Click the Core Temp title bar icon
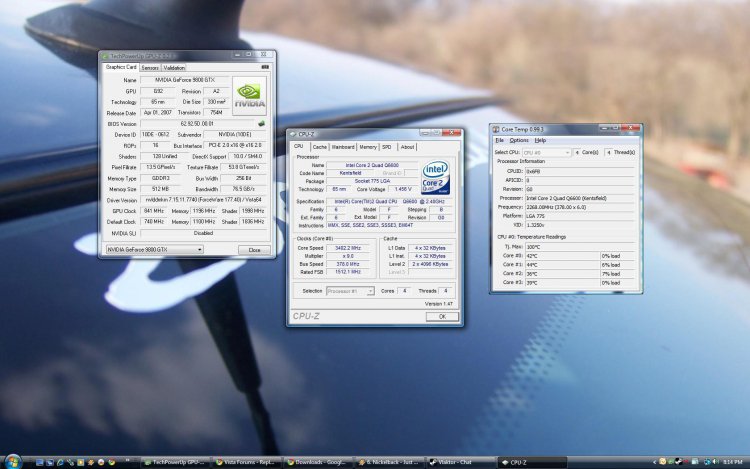750x469 pixels. 496,129
